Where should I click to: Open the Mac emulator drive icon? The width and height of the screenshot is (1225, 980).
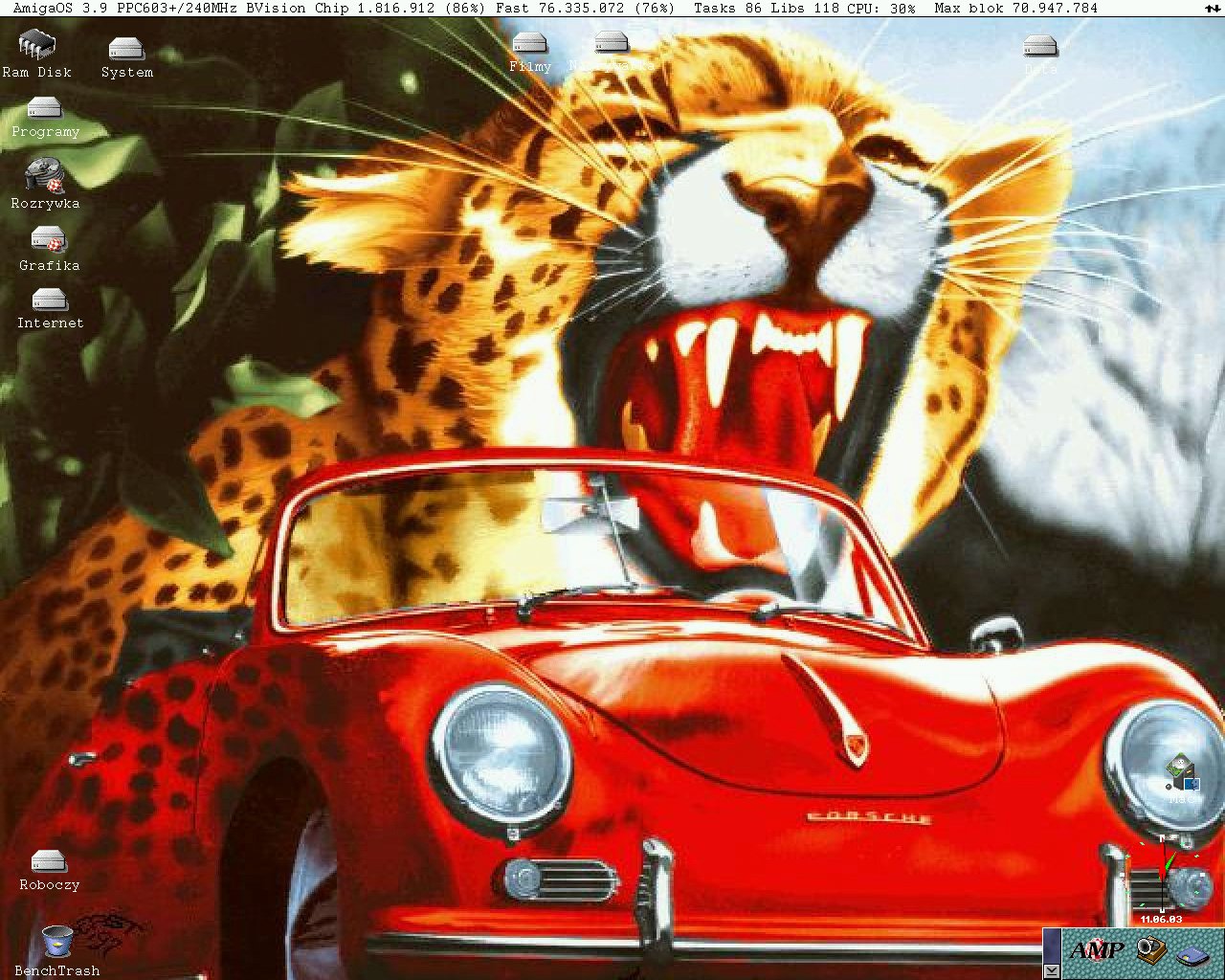(1183, 778)
